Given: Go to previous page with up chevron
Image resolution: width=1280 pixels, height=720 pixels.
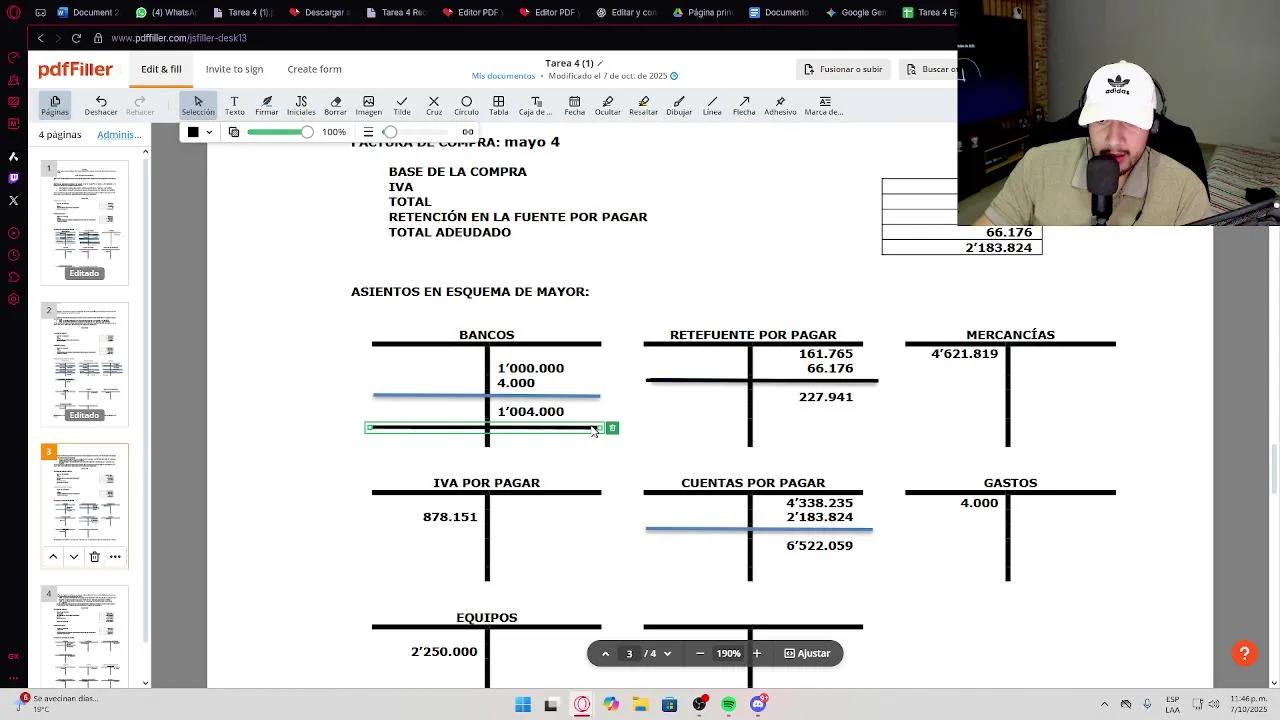Looking at the screenshot, I should click(x=605, y=654).
